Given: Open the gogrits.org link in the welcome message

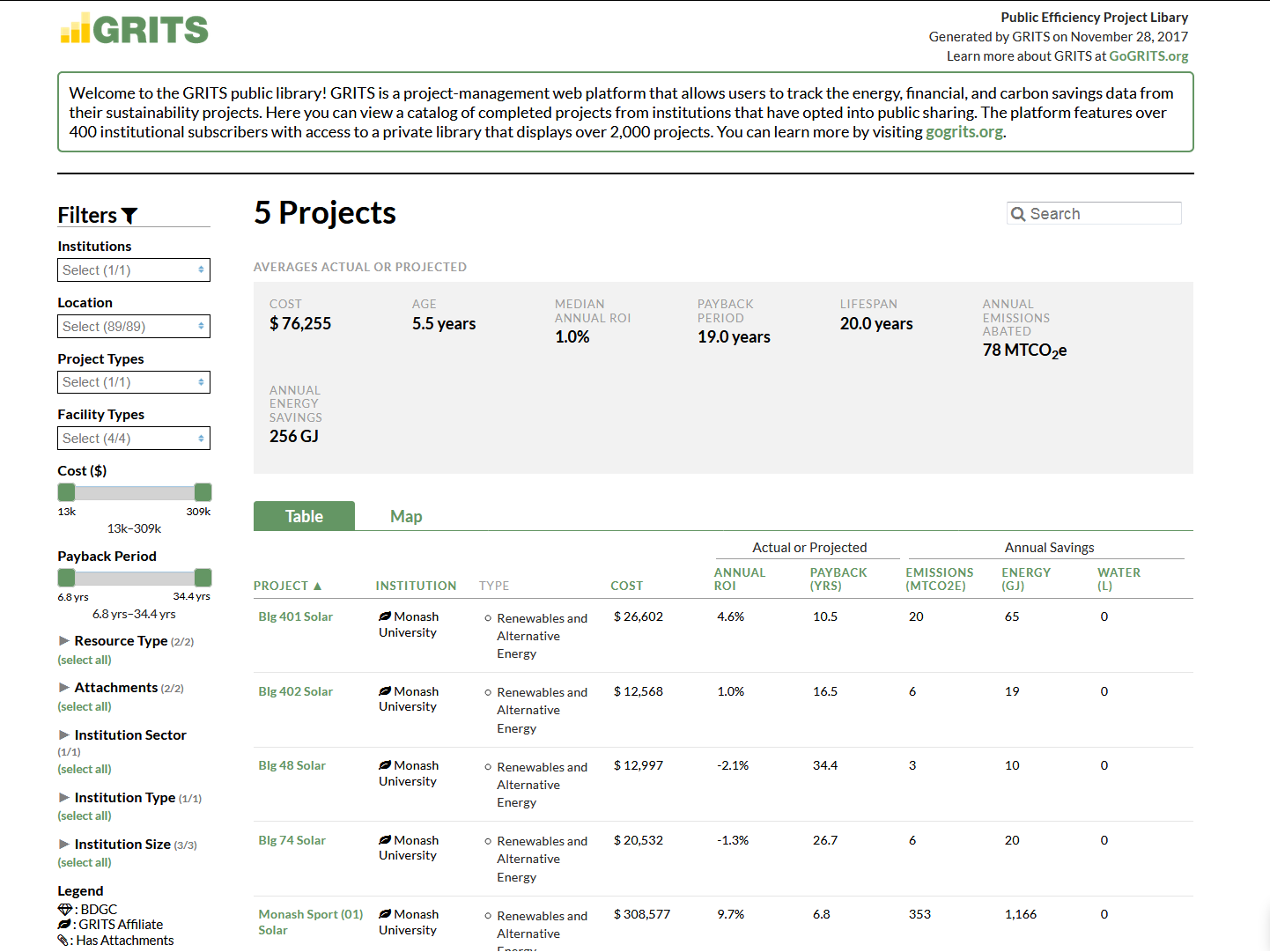Looking at the screenshot, I should pyautogui.click(x=964, y=132).
